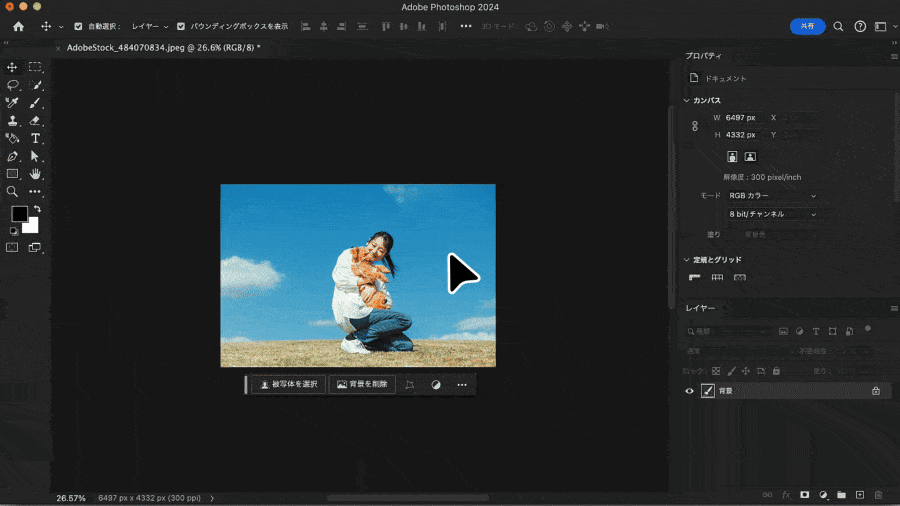
Task: Toggle the rulers display icon
Action: click(x=695, y=278)
